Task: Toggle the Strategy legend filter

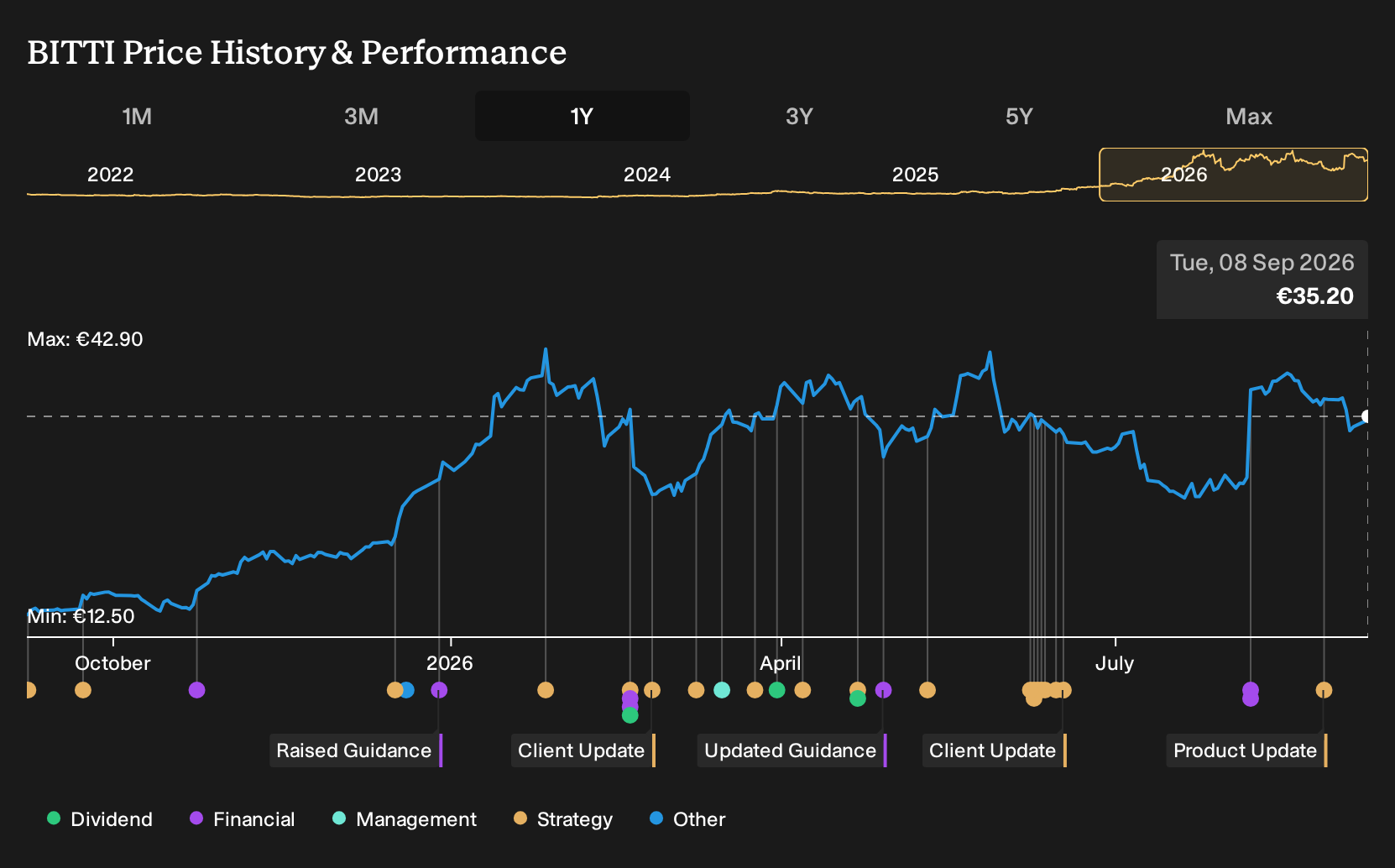Action: point(563,819)
